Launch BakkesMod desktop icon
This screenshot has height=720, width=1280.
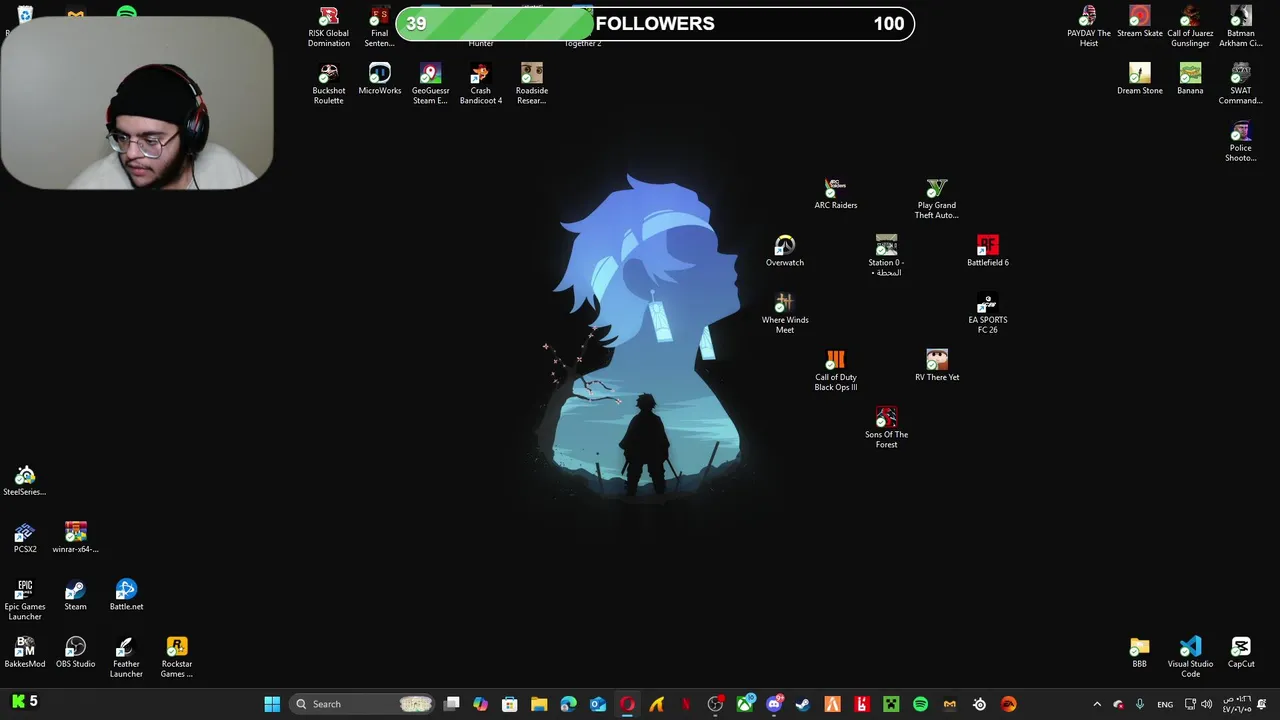pyautogui.click(x=25, y=652)
